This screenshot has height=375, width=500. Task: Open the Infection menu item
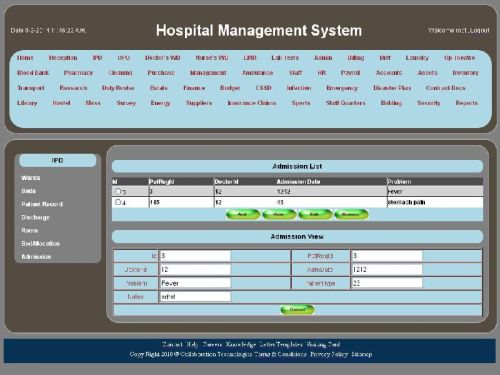coord(299,88)
